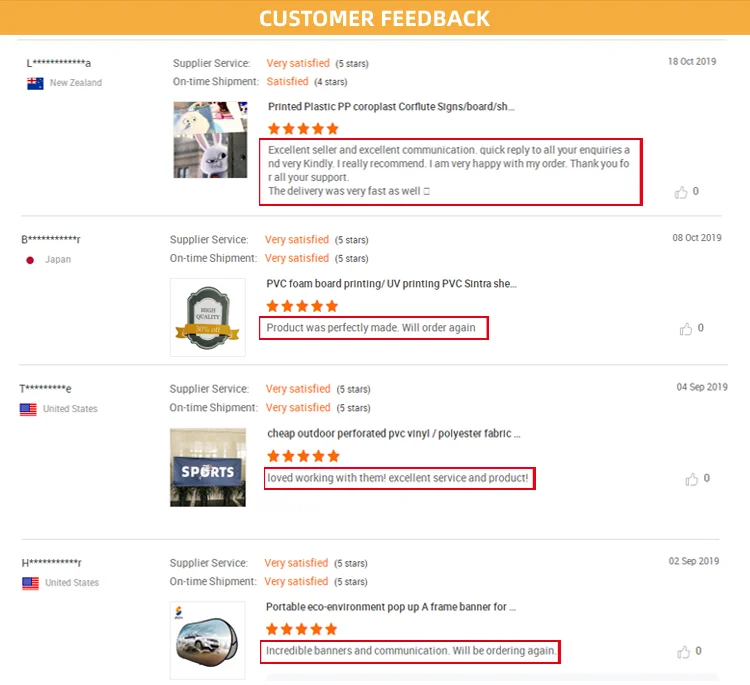
Task: Click the United States flag beside T*********e
Action: point(28,409)
